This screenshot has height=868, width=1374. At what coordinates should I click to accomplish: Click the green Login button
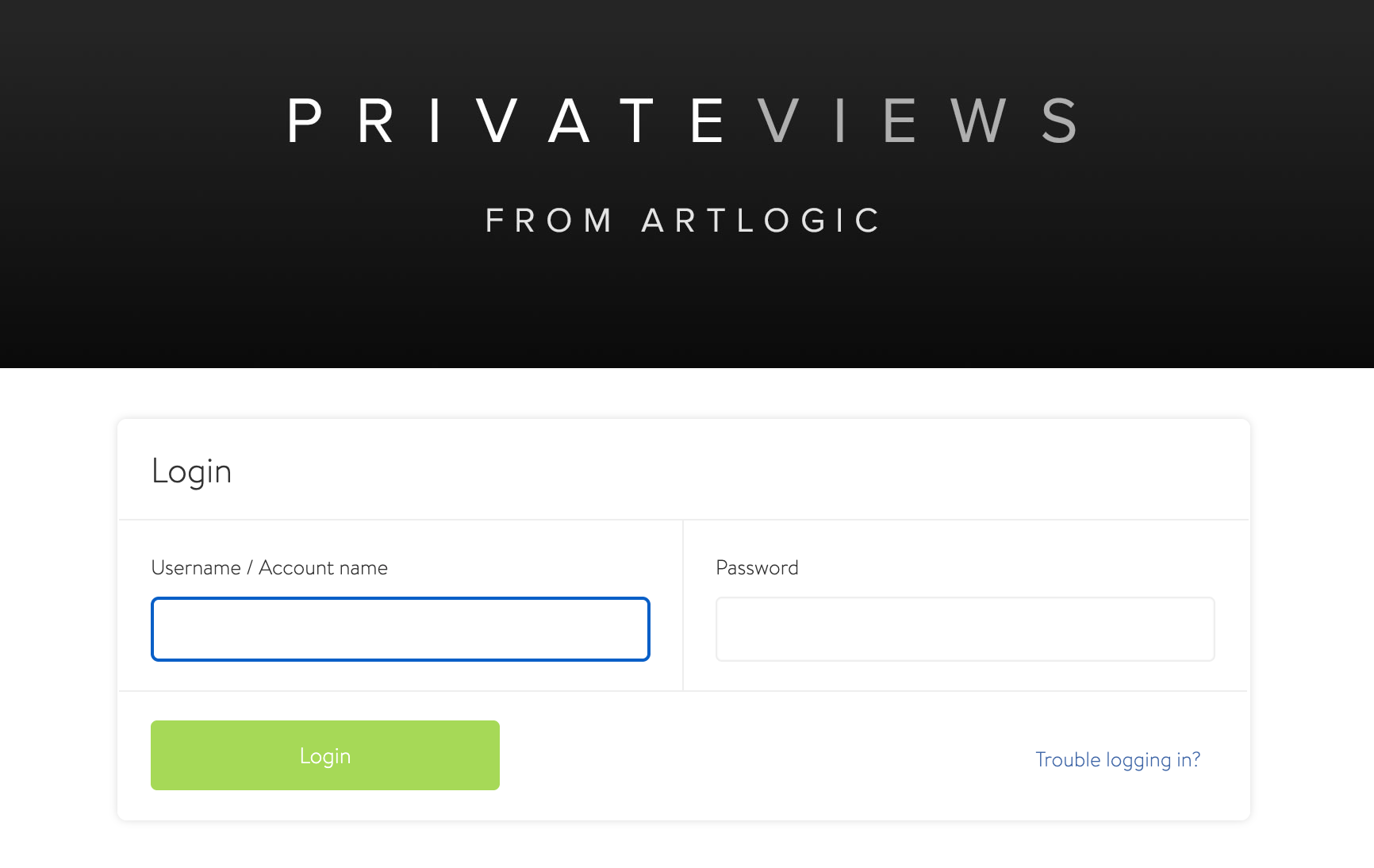coord(325,755)
